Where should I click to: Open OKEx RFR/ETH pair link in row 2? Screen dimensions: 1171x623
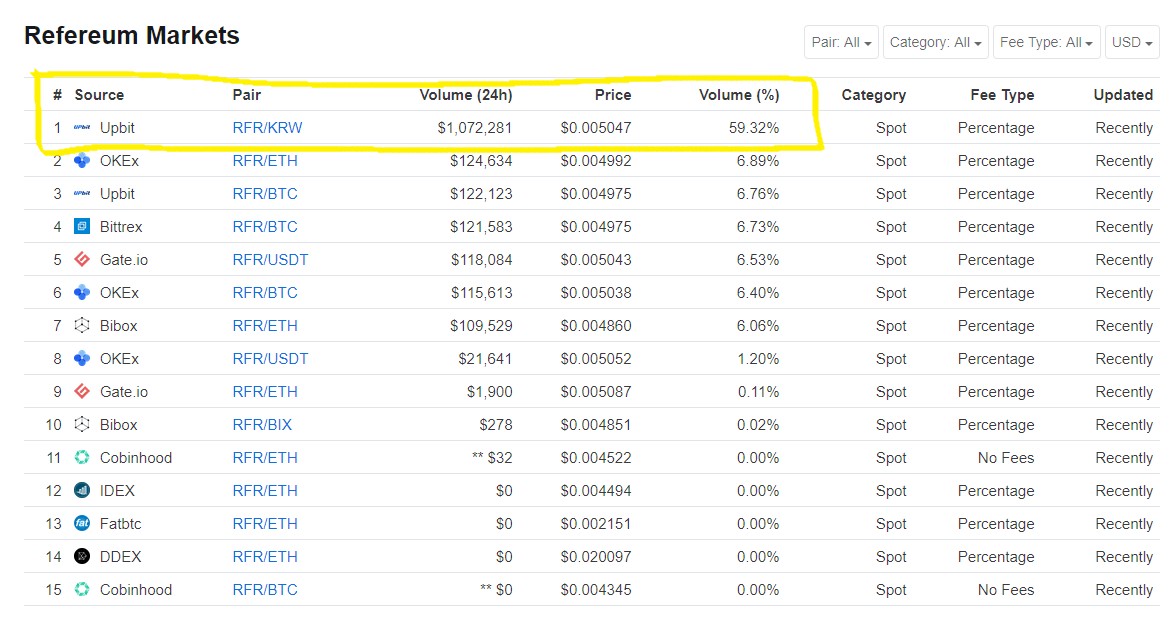click(x=265, y=161)
